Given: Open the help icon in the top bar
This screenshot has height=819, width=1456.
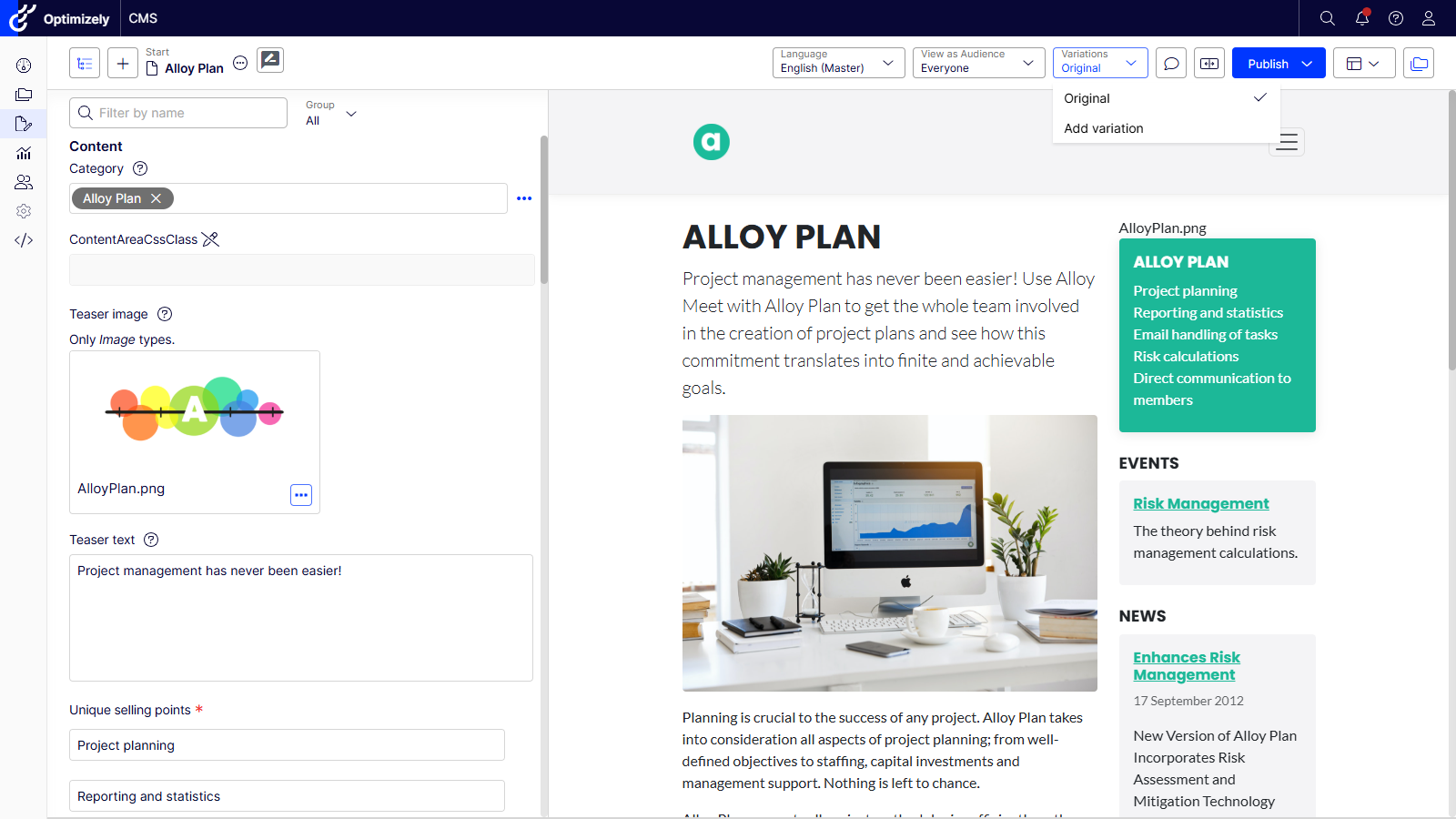Looking at the screenshot, I should 1396,18.
